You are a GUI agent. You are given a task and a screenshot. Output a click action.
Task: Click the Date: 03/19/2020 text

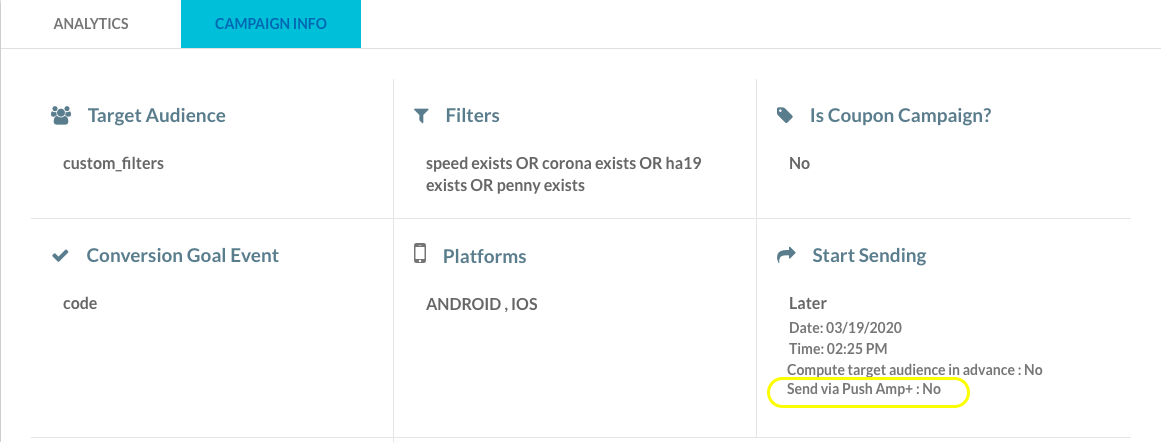tap(846, 327)
